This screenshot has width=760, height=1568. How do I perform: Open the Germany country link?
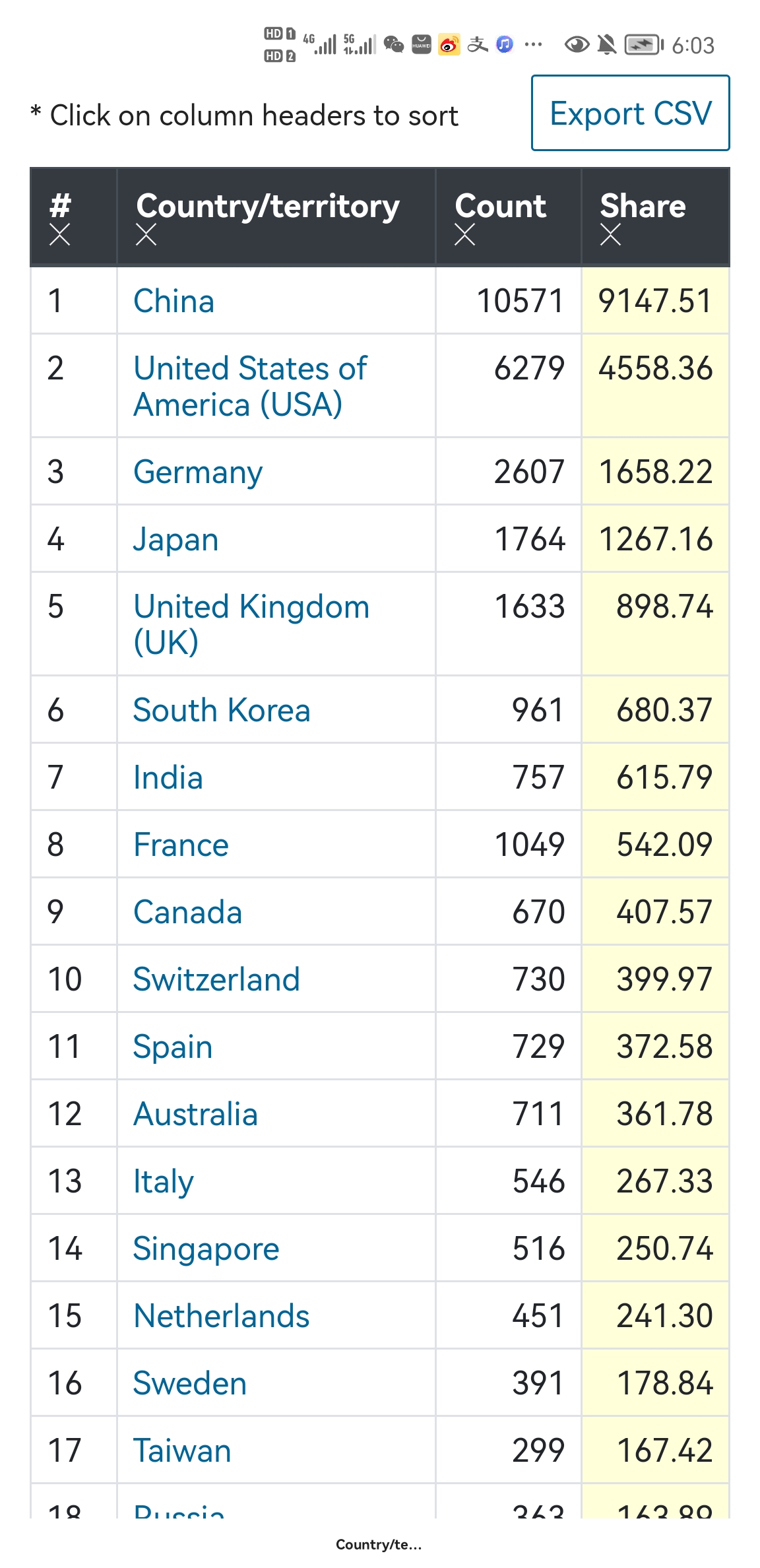(198, 472)
